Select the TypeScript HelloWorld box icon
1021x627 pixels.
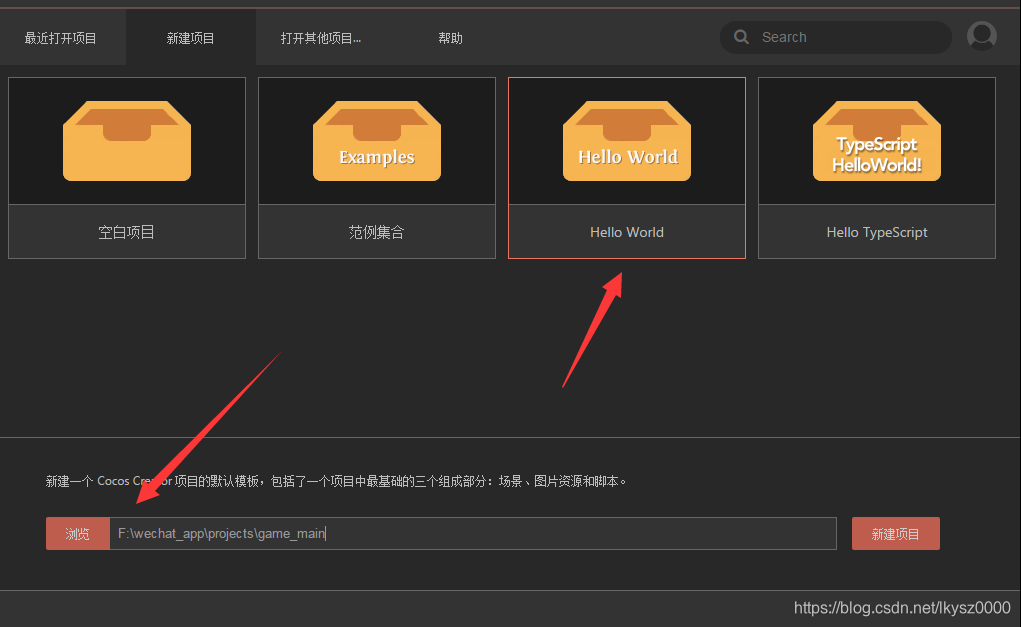pyautogui.click(x=877, y=141)
